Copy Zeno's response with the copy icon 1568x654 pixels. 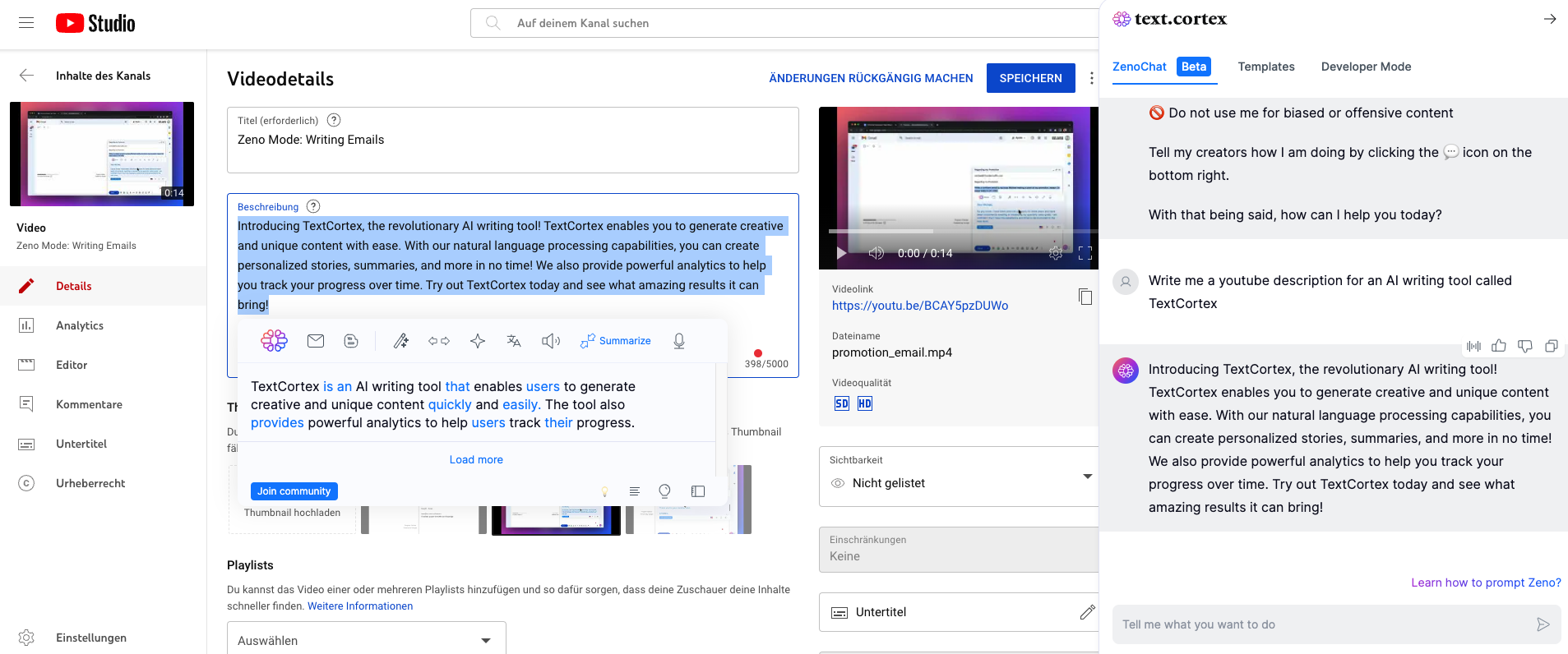tap(1552, 346)
